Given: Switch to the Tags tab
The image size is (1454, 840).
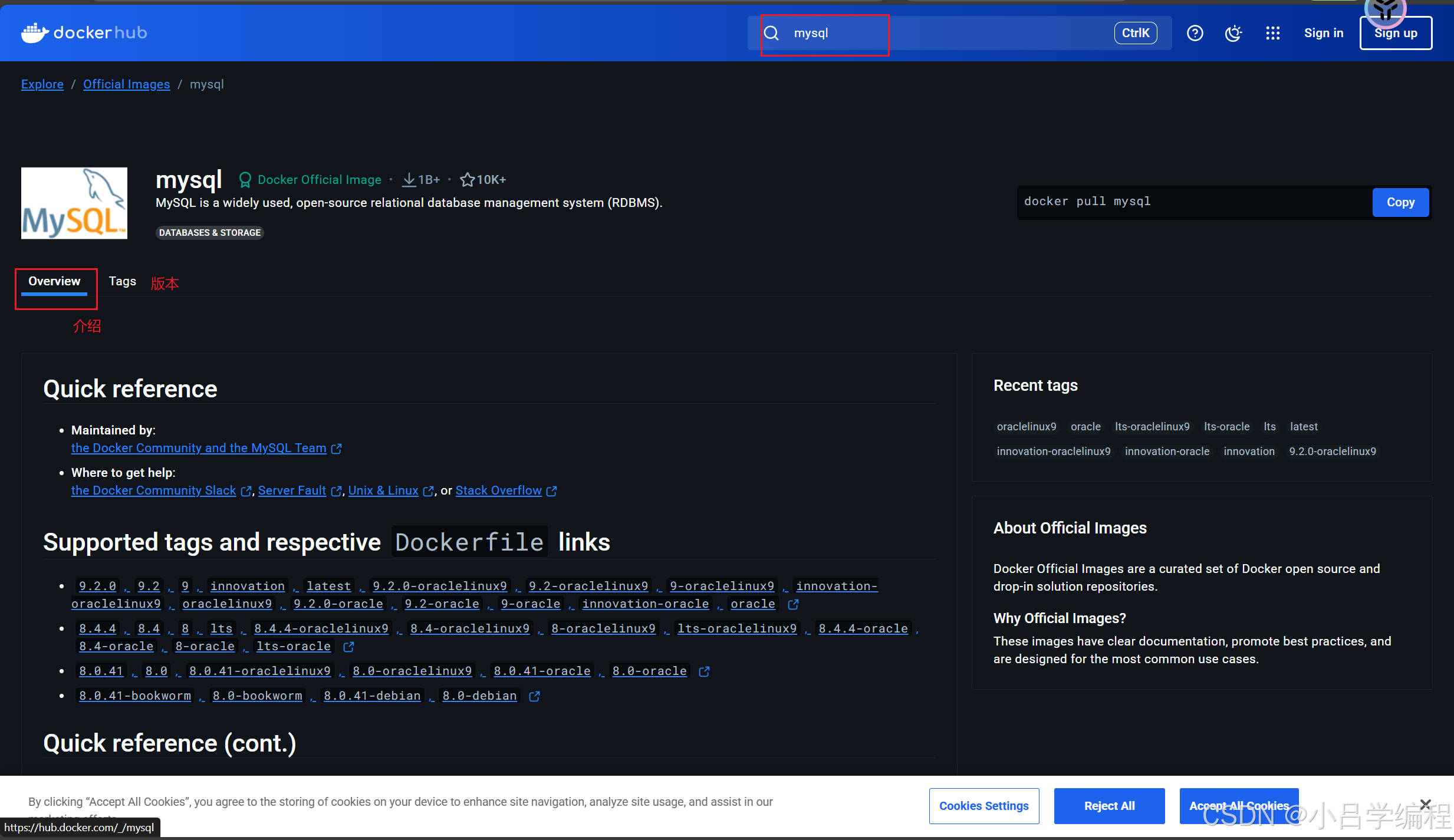Looking at the screenshot, I should point(122,281).
